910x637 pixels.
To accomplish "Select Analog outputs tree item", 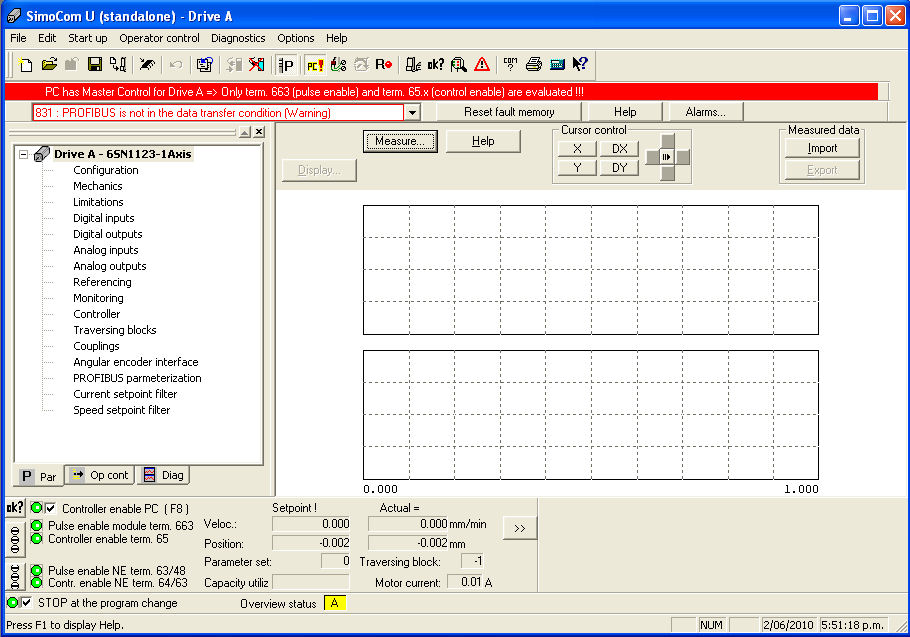I will [110, 266].
